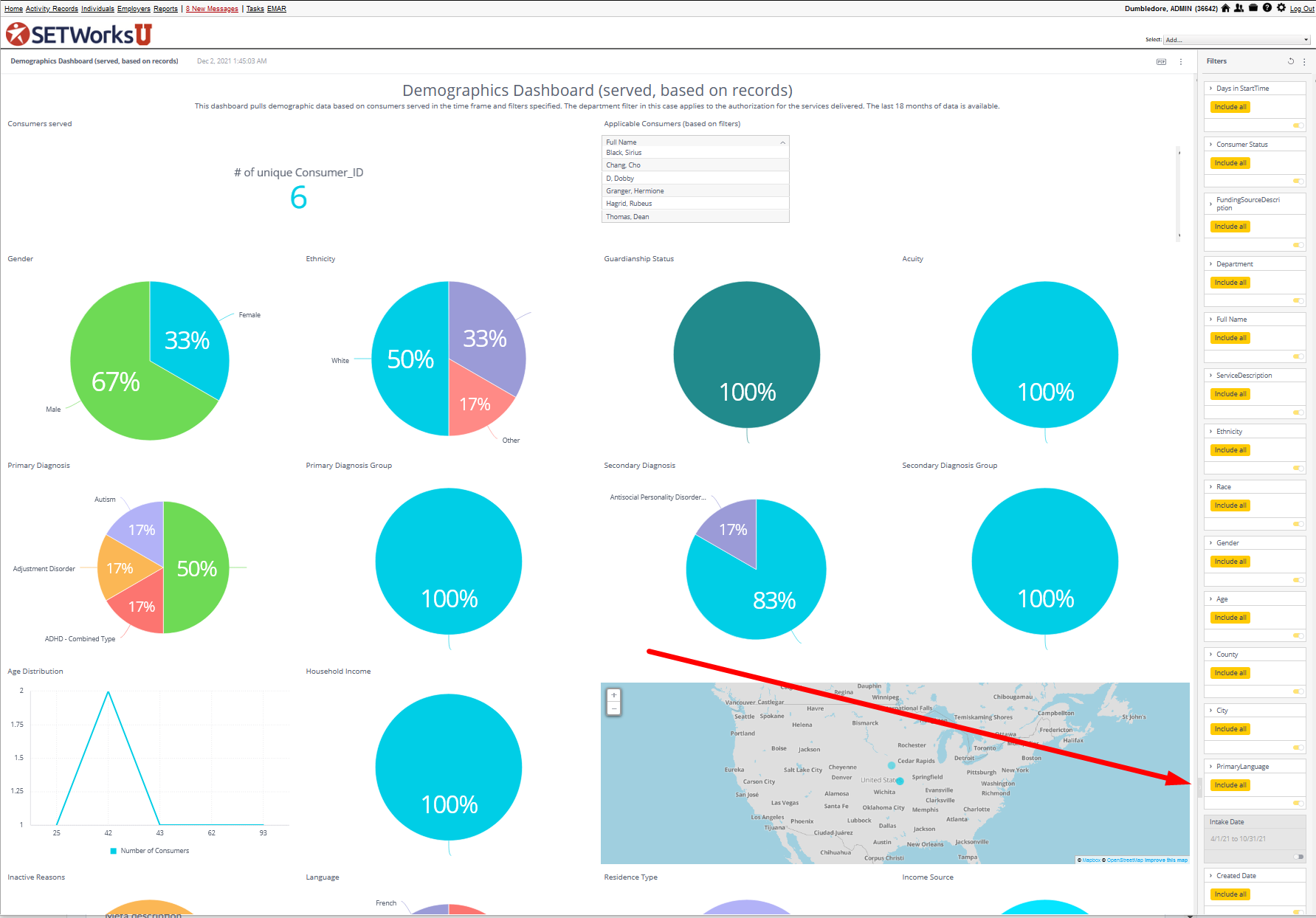Select Granger, Hermione in consumer list
Image resolution: width=1316 pixels, height=918 pixels.
pos(695,191)
